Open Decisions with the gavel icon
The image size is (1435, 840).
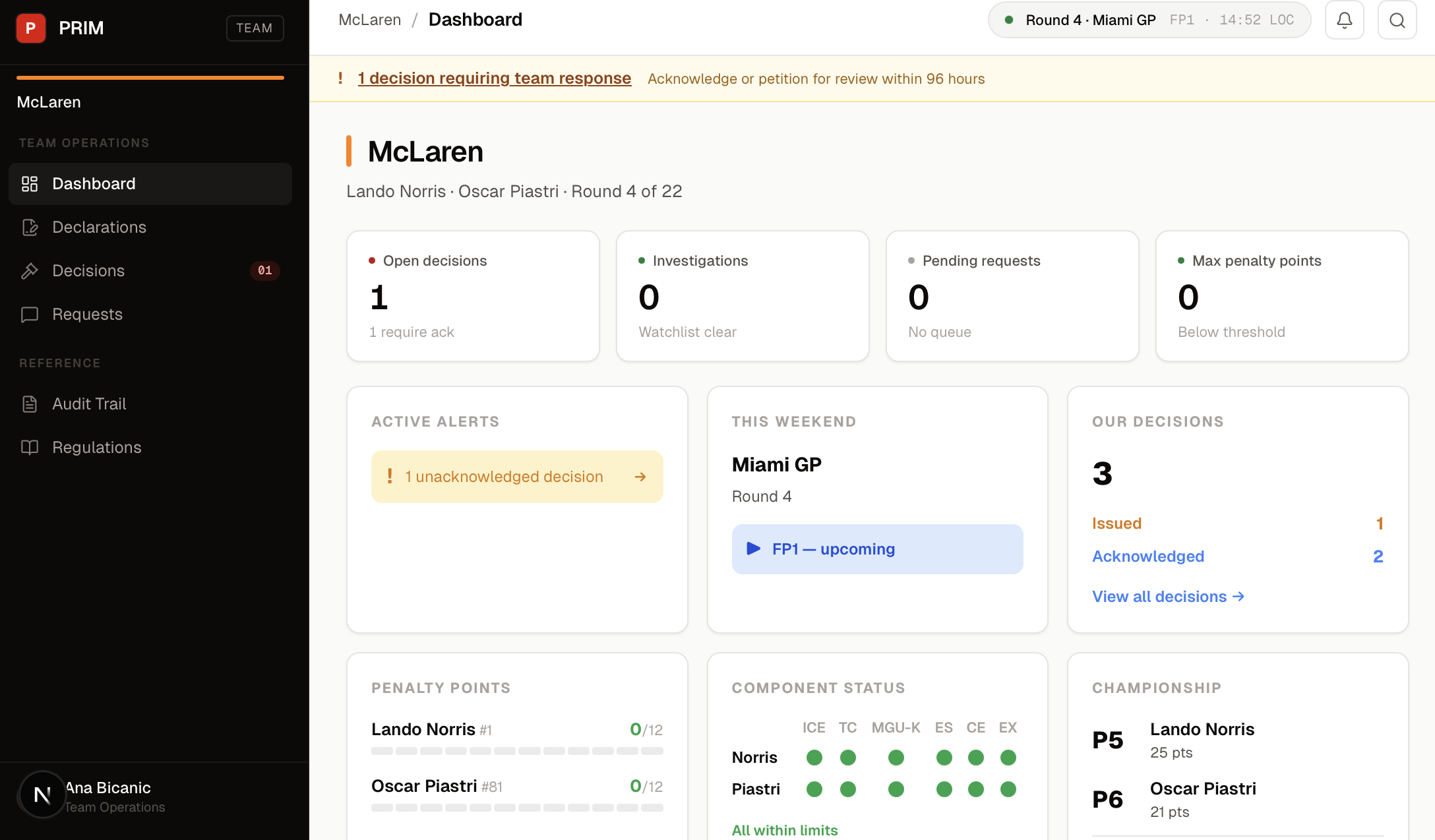29,270
